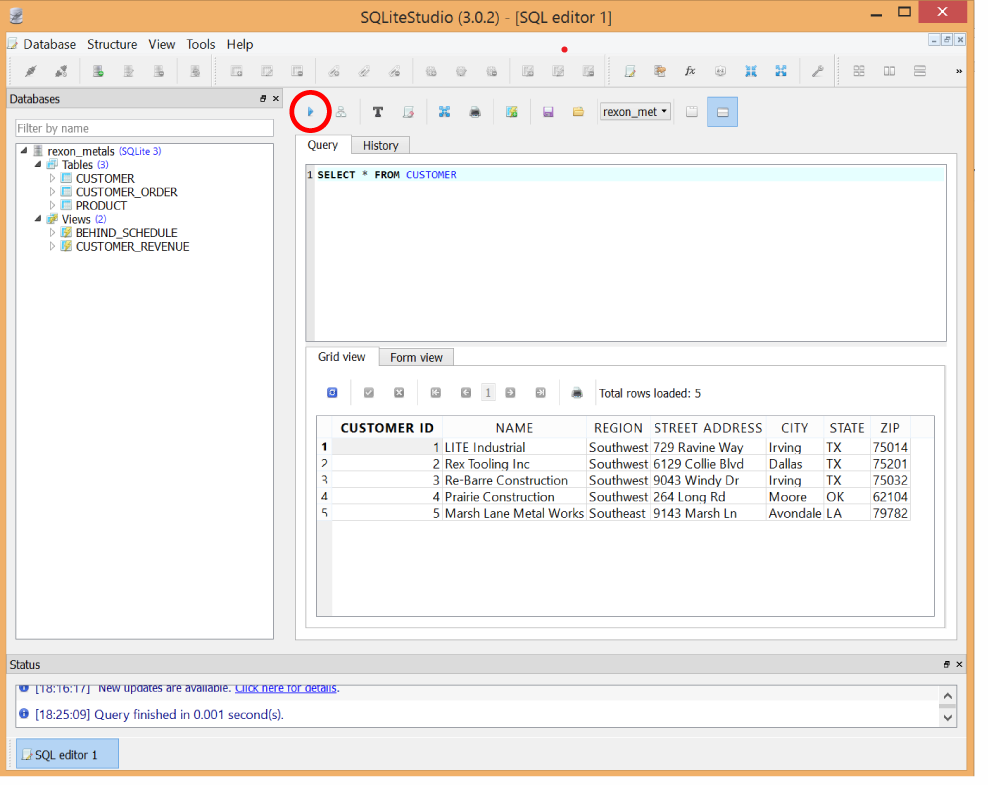
Task: Collapse the Views (2) group
Action: pyautogui.click(x=38, y=221)
